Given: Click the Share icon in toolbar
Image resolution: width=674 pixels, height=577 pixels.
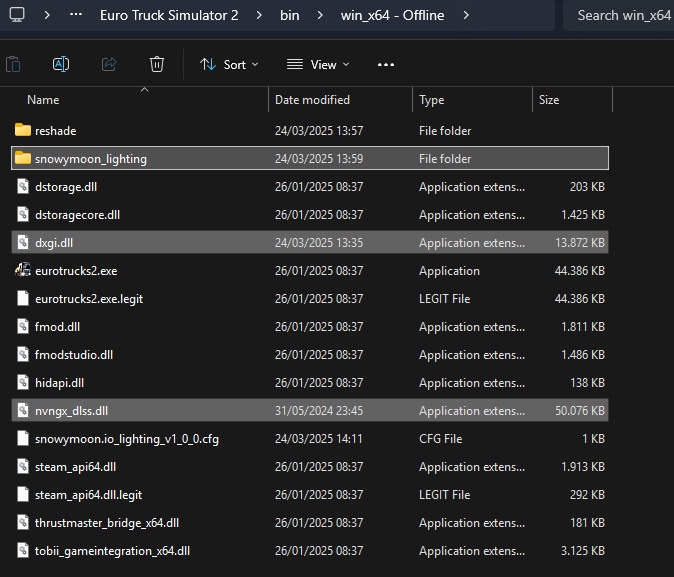Looking at the screenshot, I should click(x=109, y=64).
